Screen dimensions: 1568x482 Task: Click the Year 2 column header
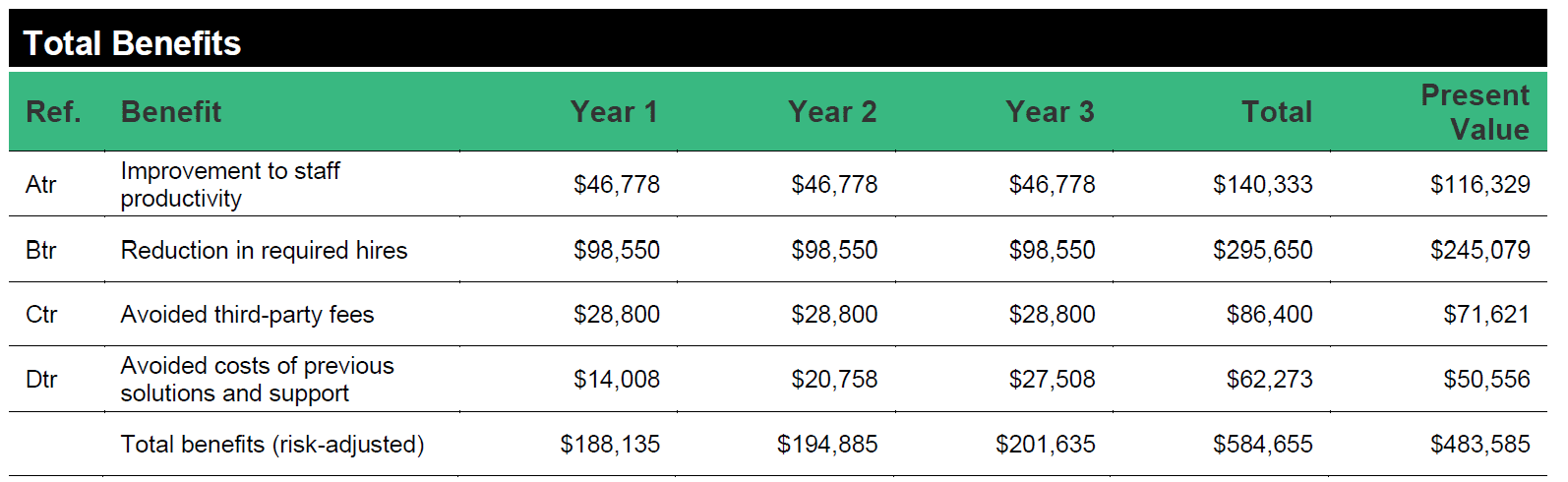(832, 112)
